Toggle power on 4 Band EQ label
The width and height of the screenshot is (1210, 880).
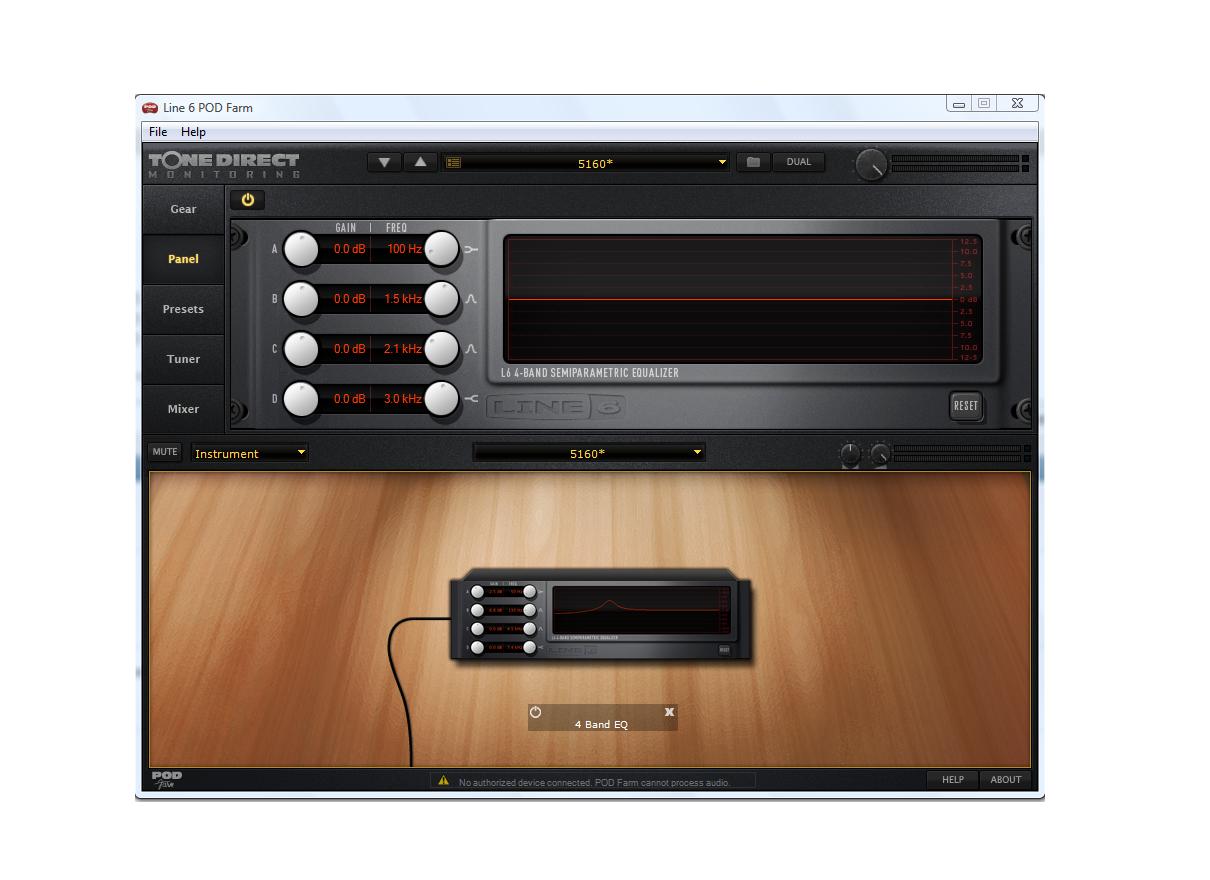[x=535, y=712]
